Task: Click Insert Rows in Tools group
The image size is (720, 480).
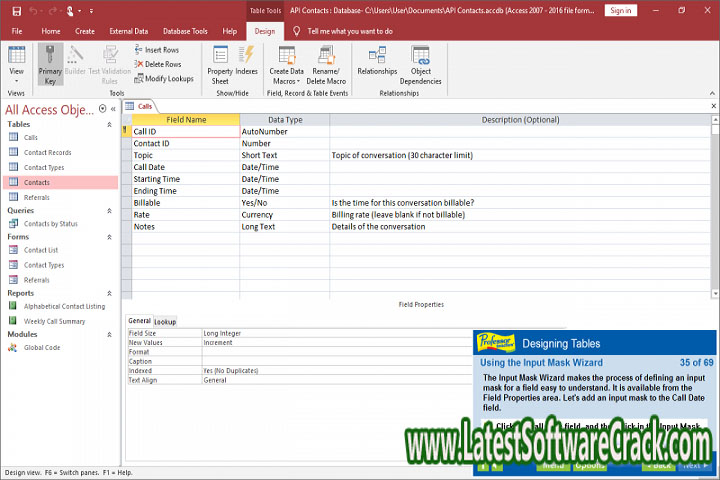Action: click(x=157, y=50)
